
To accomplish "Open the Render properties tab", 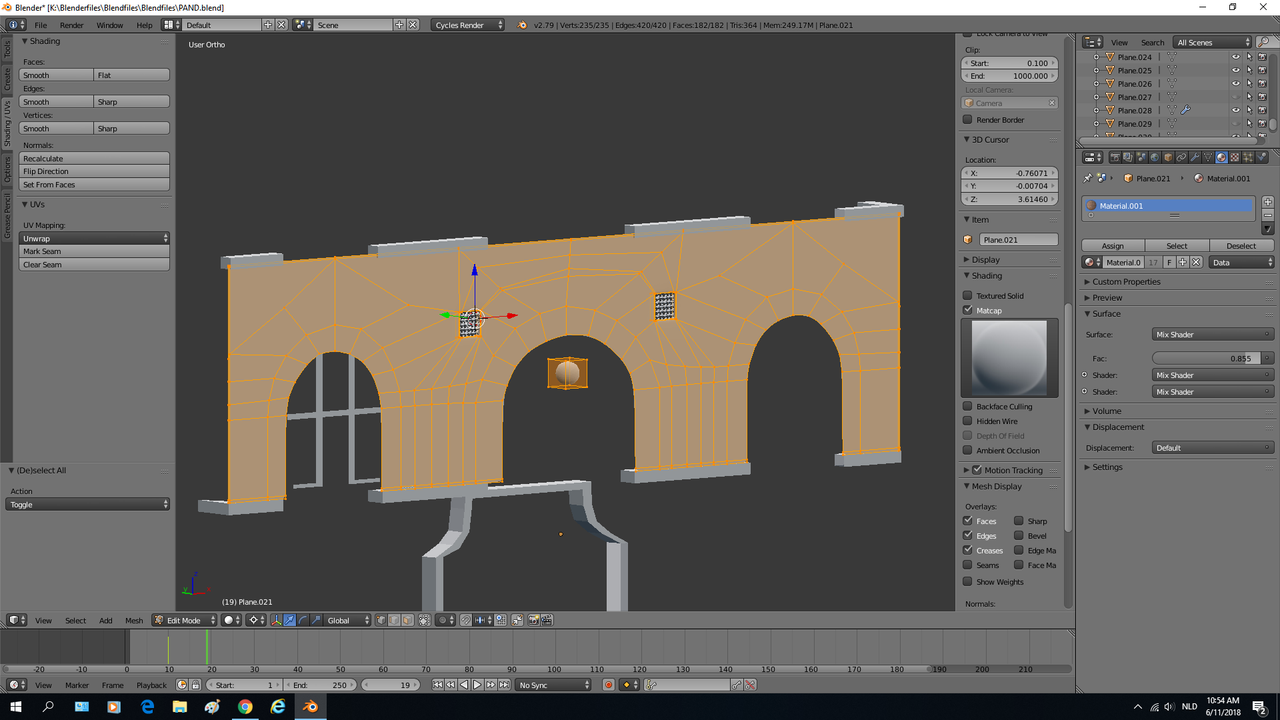I will [x=1115, y=157].
